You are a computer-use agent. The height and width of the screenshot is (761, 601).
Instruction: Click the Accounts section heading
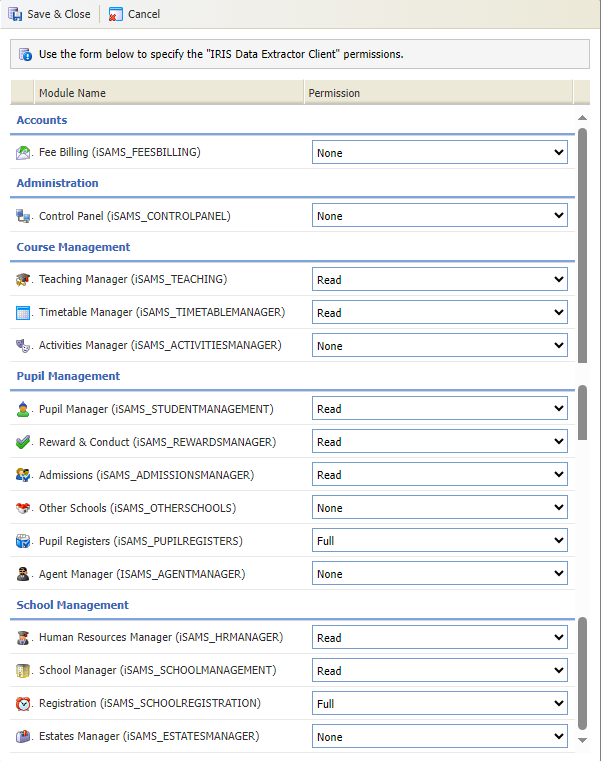point(42,120)
